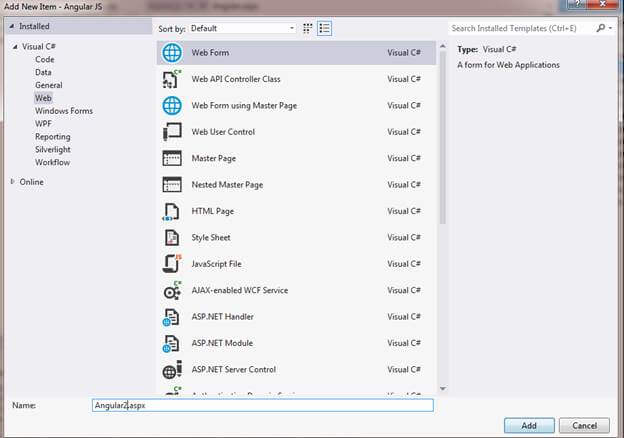Click the Web API Controller Class icon

172,79
